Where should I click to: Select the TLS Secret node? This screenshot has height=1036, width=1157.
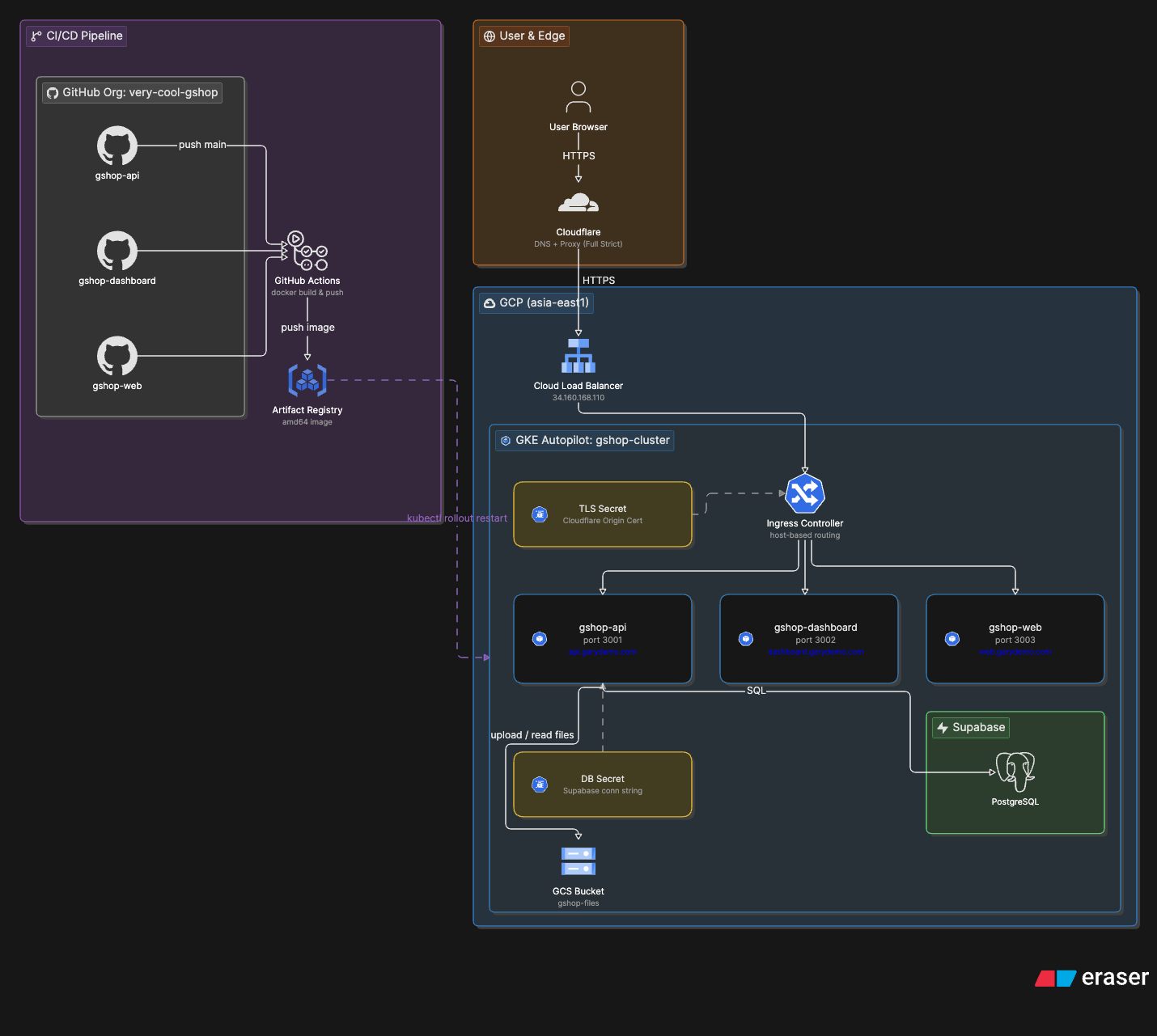coord(603,514)
